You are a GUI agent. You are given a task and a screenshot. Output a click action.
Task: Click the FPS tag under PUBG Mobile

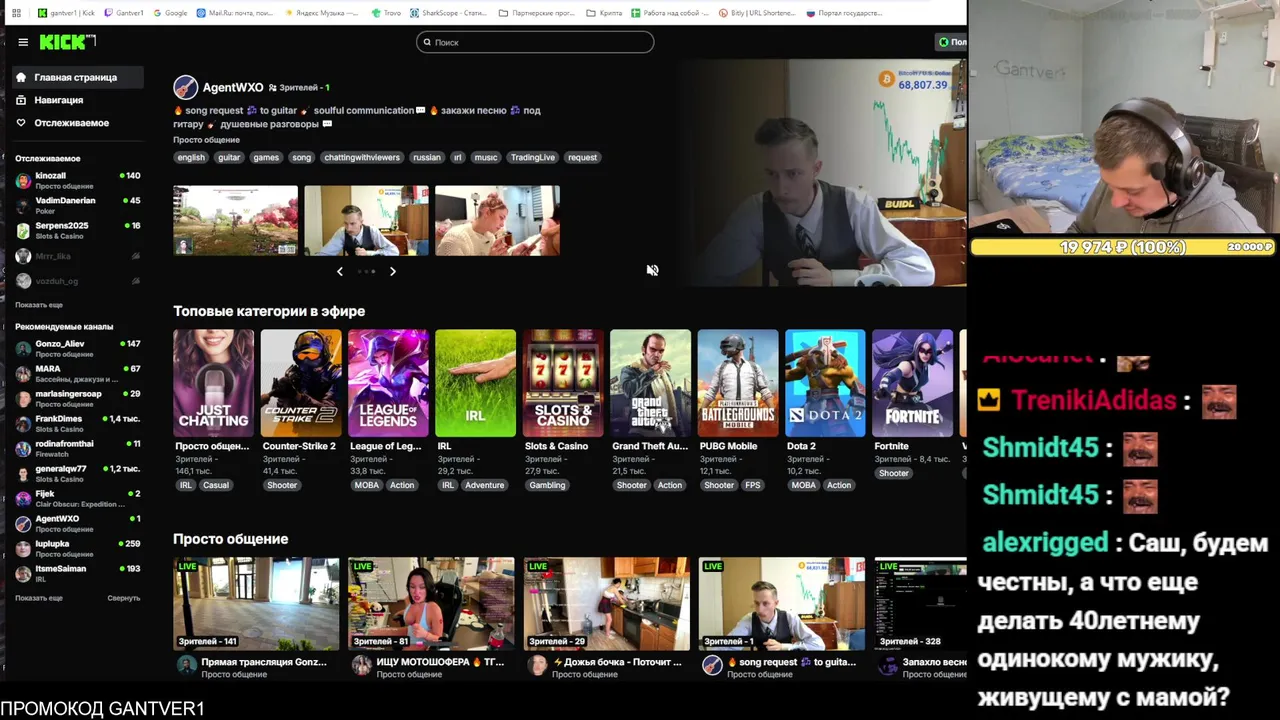tap(752, 485)
